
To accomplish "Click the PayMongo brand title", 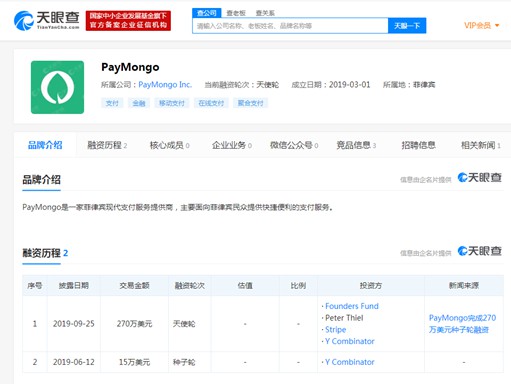I will click(130, 67).
